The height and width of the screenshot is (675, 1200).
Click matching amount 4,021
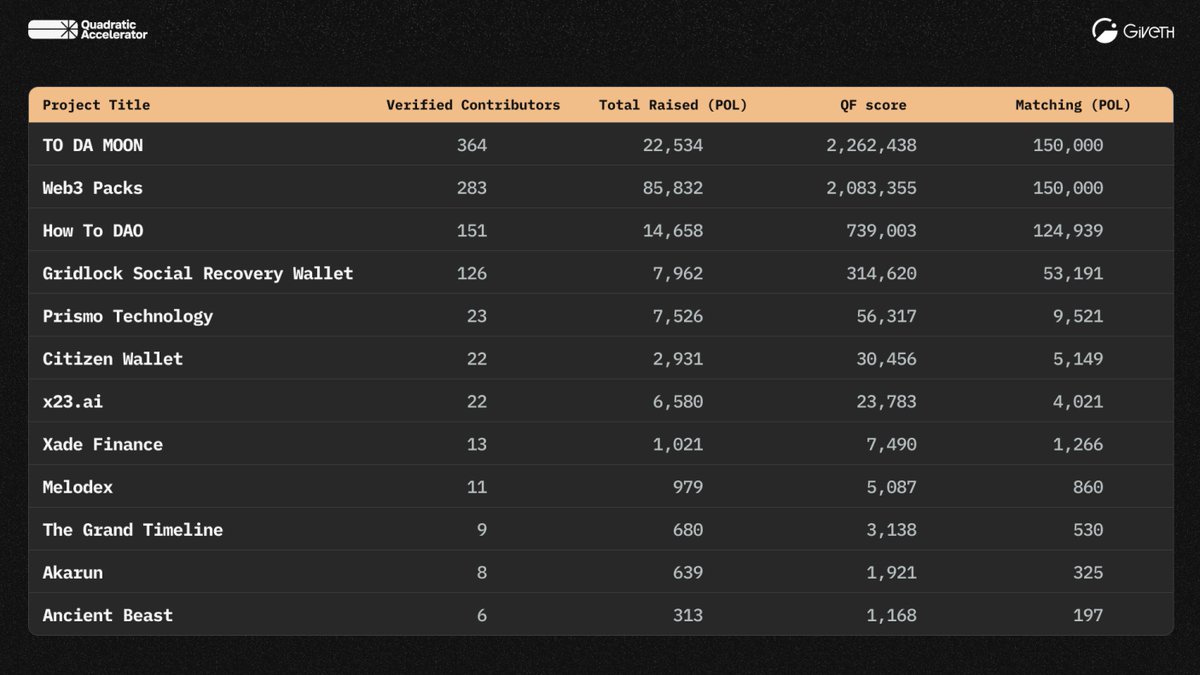click(x=1078, y=401)
